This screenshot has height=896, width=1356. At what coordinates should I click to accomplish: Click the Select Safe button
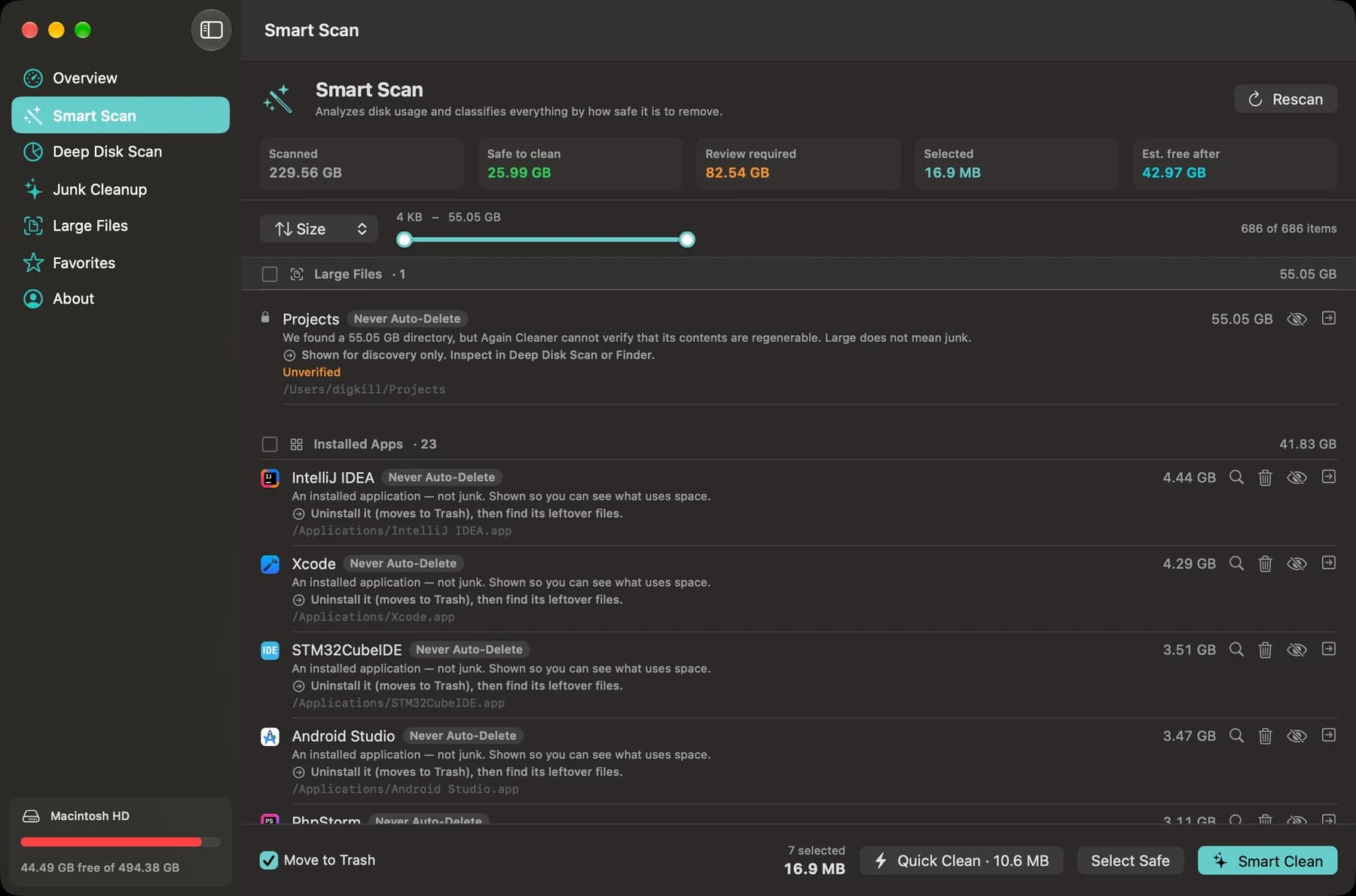pyautogui.click(x=1130, y=861)
